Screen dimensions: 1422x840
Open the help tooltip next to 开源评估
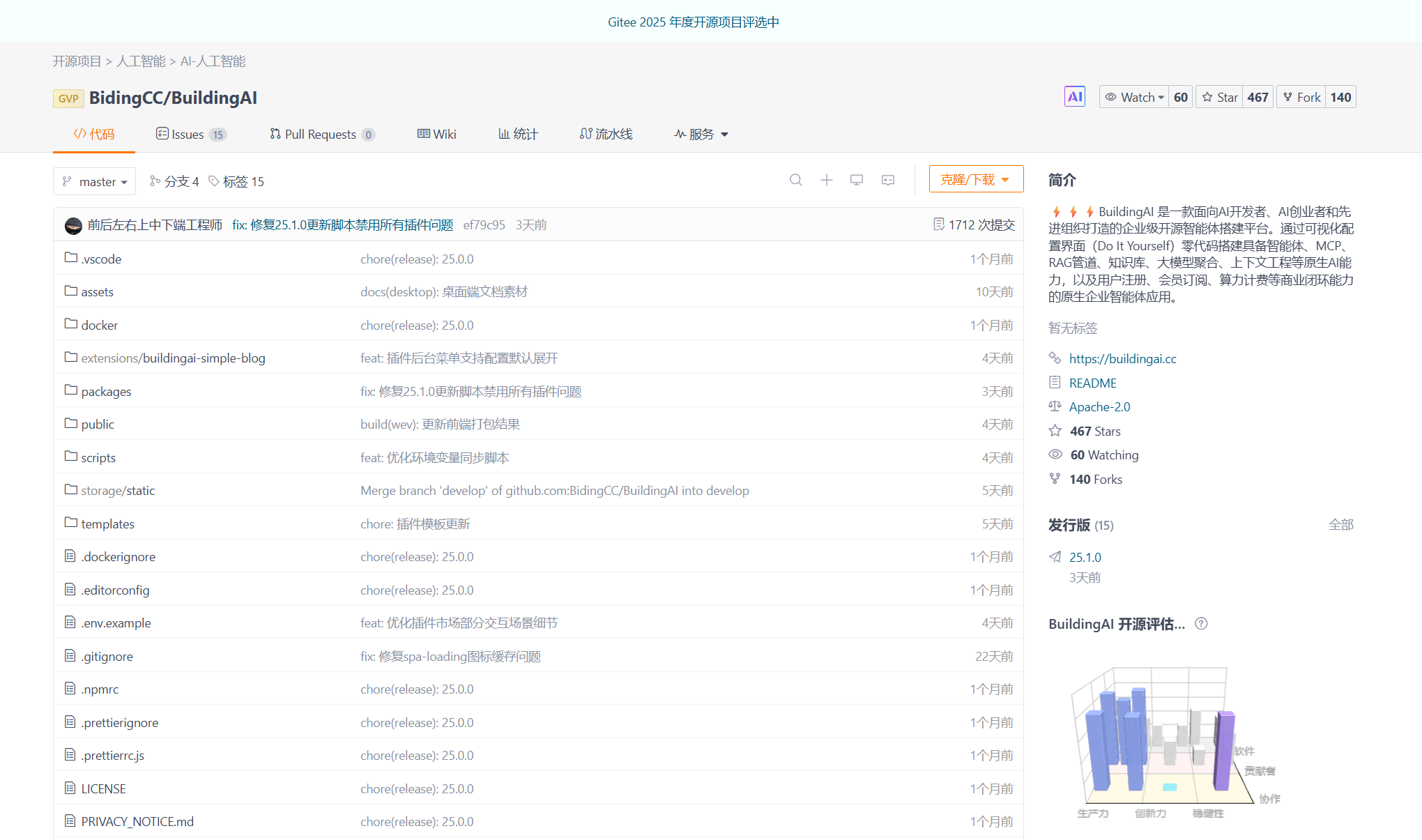pyautogui.click(x=1201, y=624)
